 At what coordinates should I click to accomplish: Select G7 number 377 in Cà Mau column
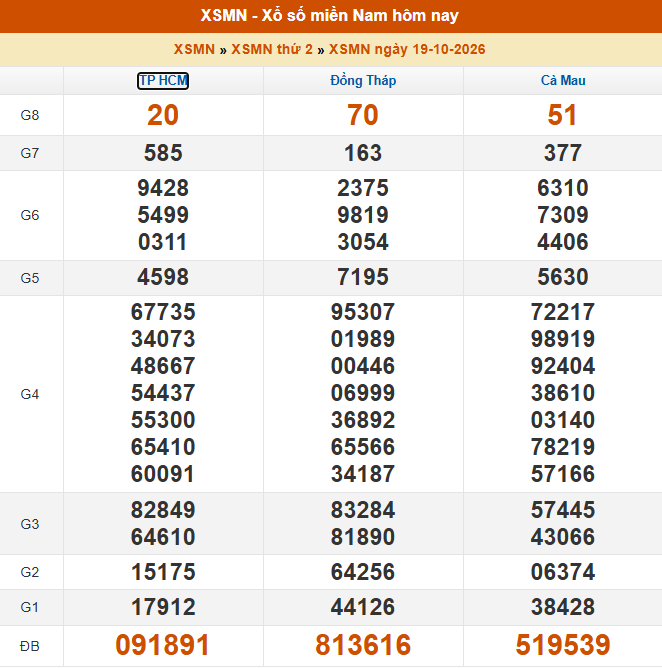[563, 153]
